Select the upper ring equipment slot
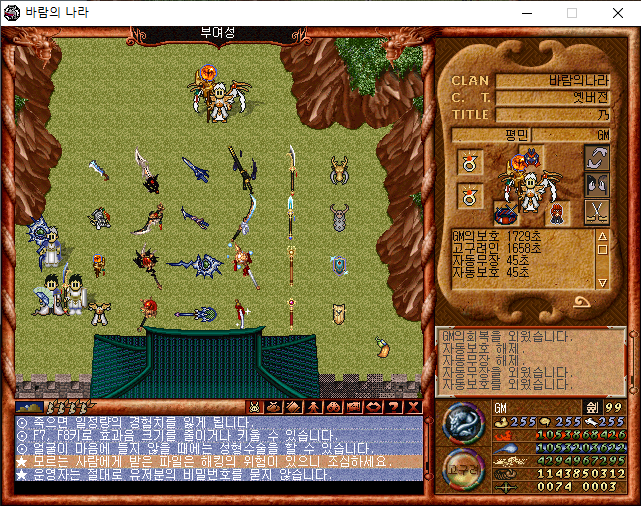Screen dimensions: 641x506 (470, 162)
